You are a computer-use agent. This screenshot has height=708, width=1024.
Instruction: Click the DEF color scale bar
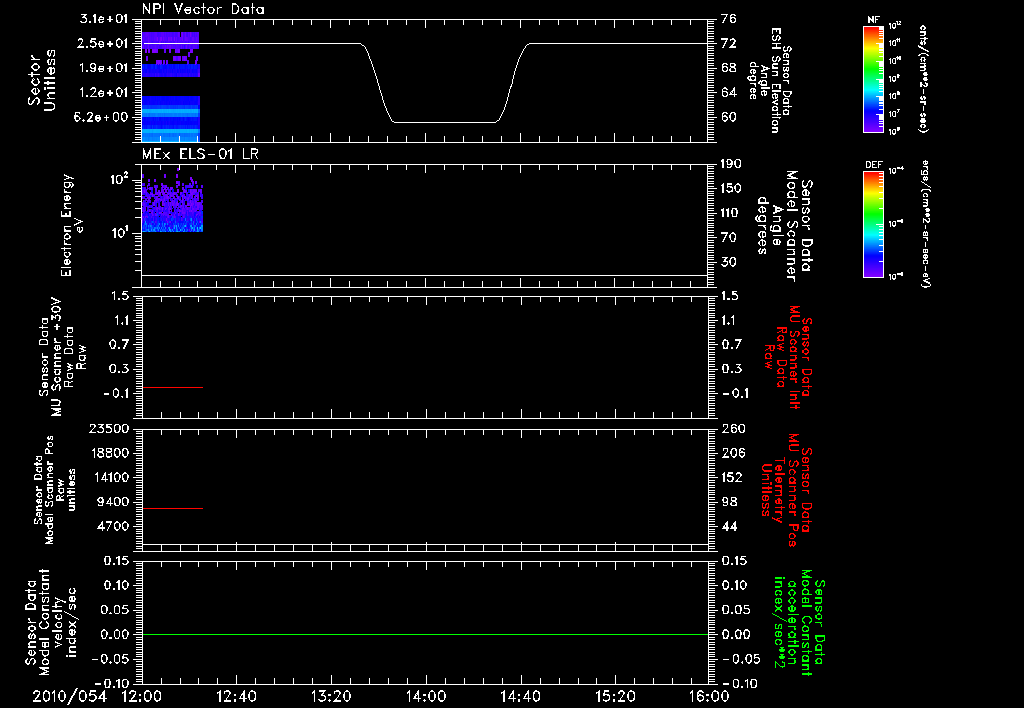pos(873,224)
